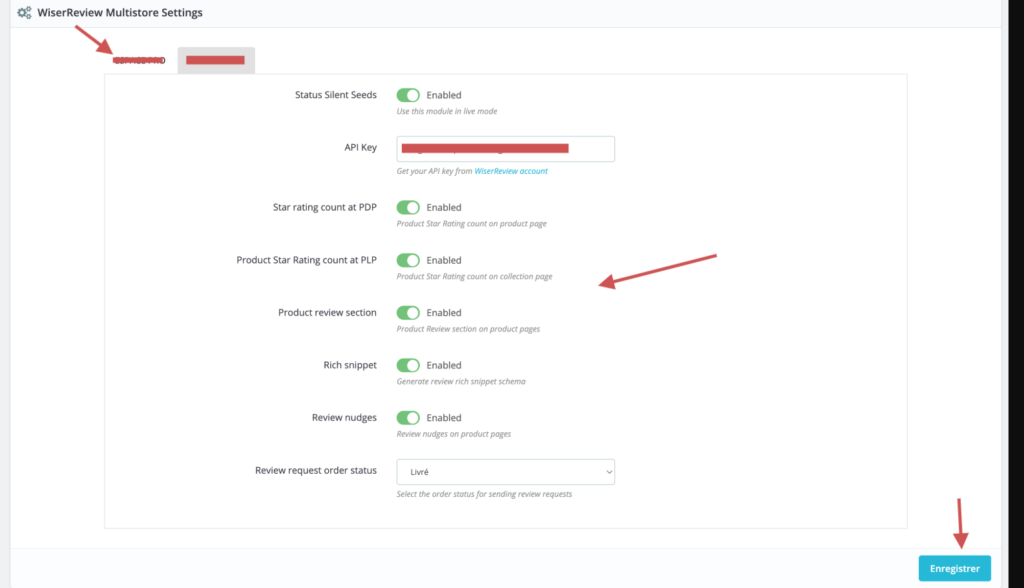Toggle the Product review section switch
Viewport: 1024px width, 588px height.
click(x=408, y=313)
